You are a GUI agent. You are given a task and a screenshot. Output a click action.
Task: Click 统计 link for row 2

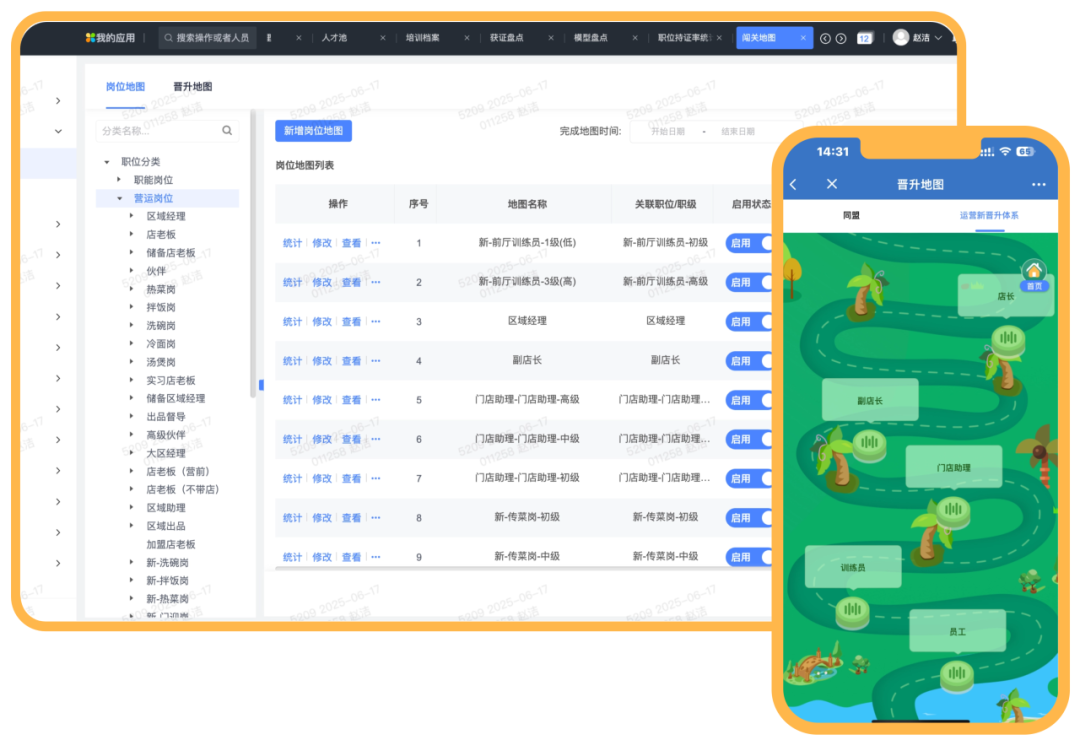pos(292,282)
